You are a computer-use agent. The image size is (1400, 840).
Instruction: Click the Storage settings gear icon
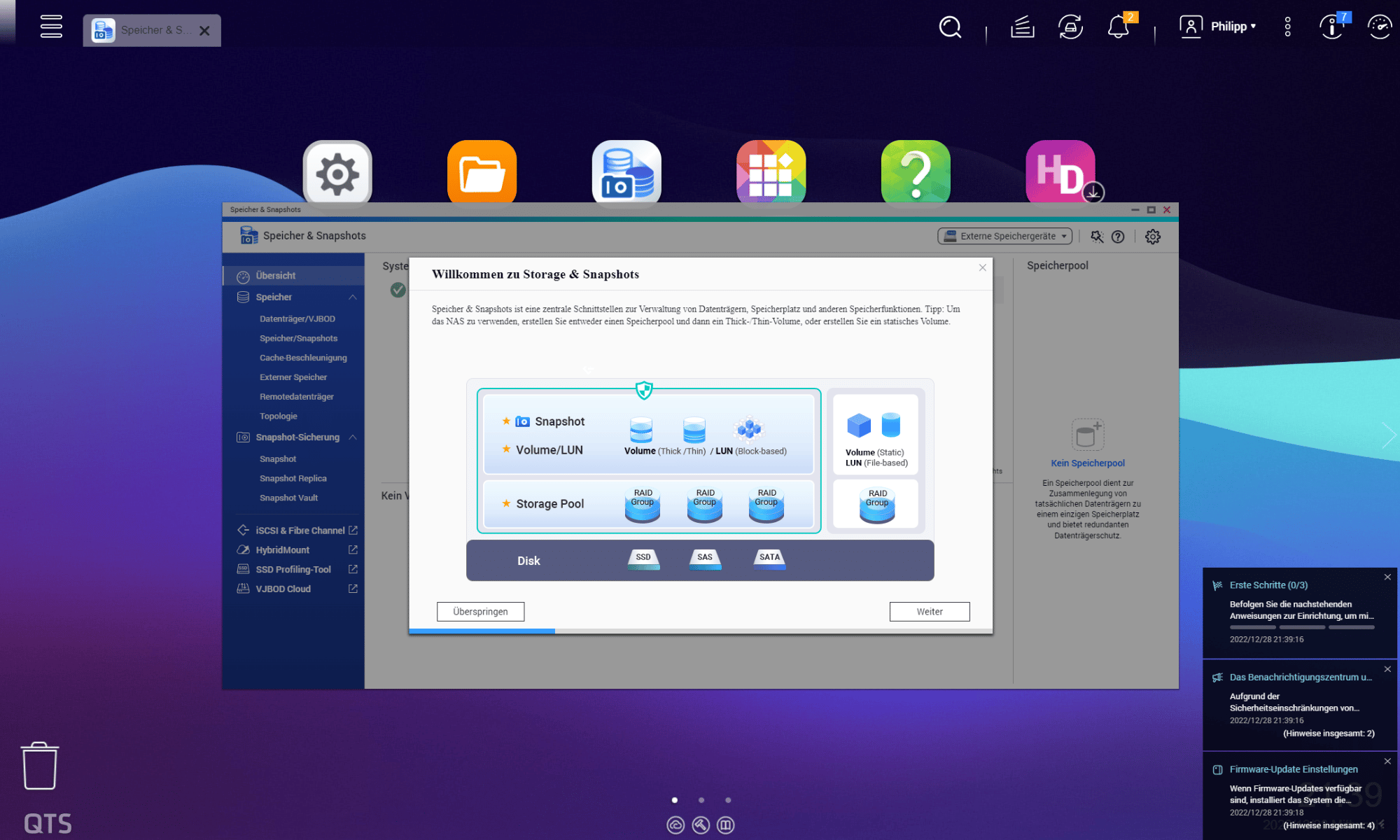pyautogui.click(x=1153, y=237)
